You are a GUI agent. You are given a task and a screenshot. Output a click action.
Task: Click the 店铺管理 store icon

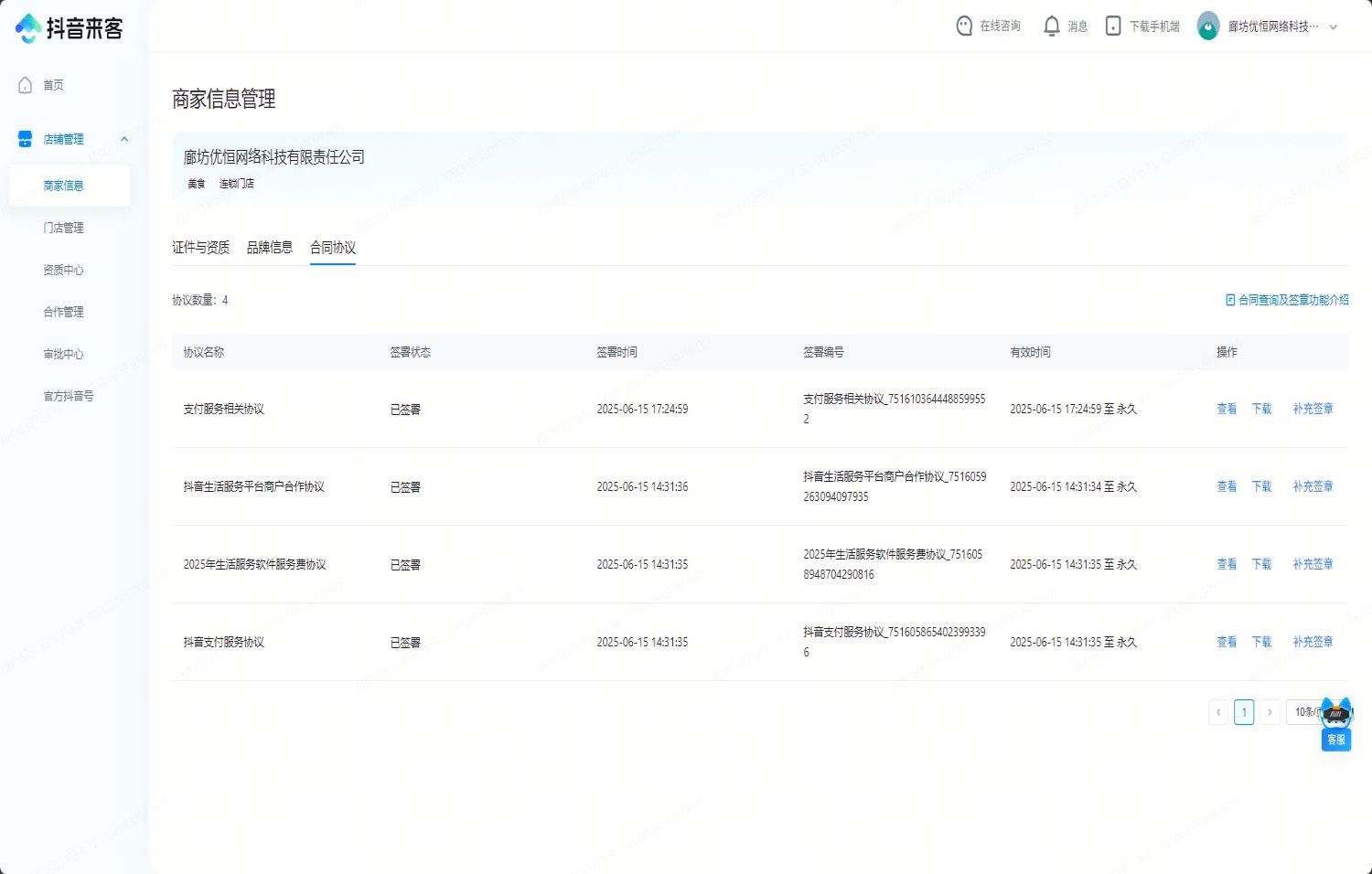pos(26,139)
